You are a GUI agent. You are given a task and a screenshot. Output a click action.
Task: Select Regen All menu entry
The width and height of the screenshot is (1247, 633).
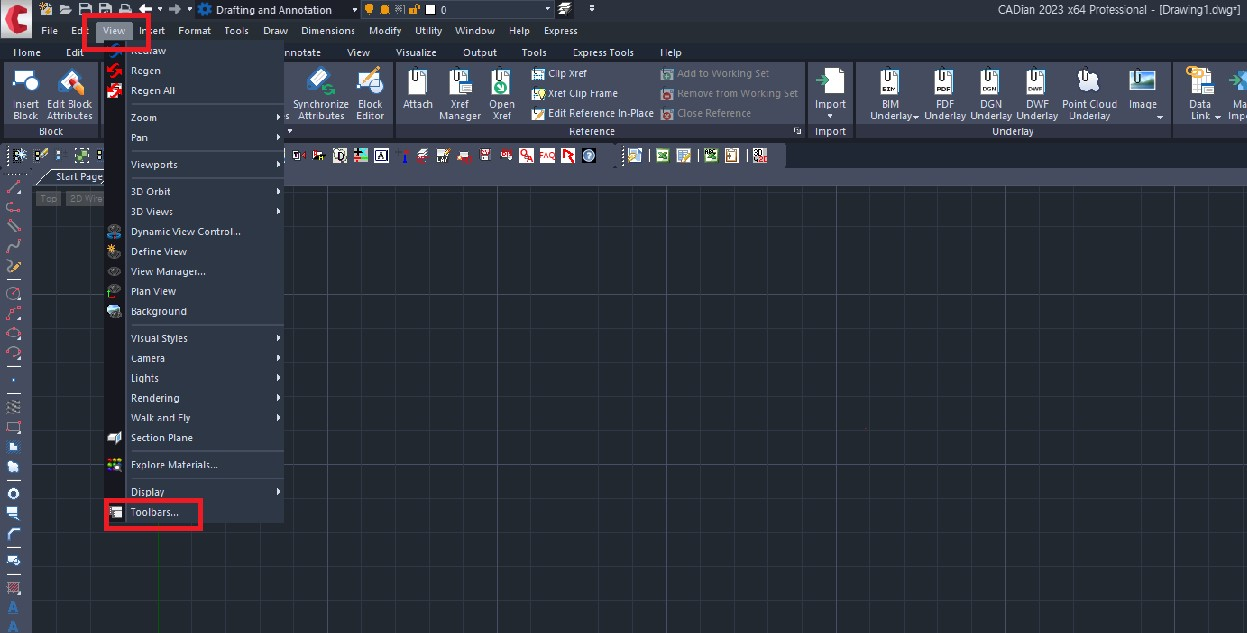(153, 91)
